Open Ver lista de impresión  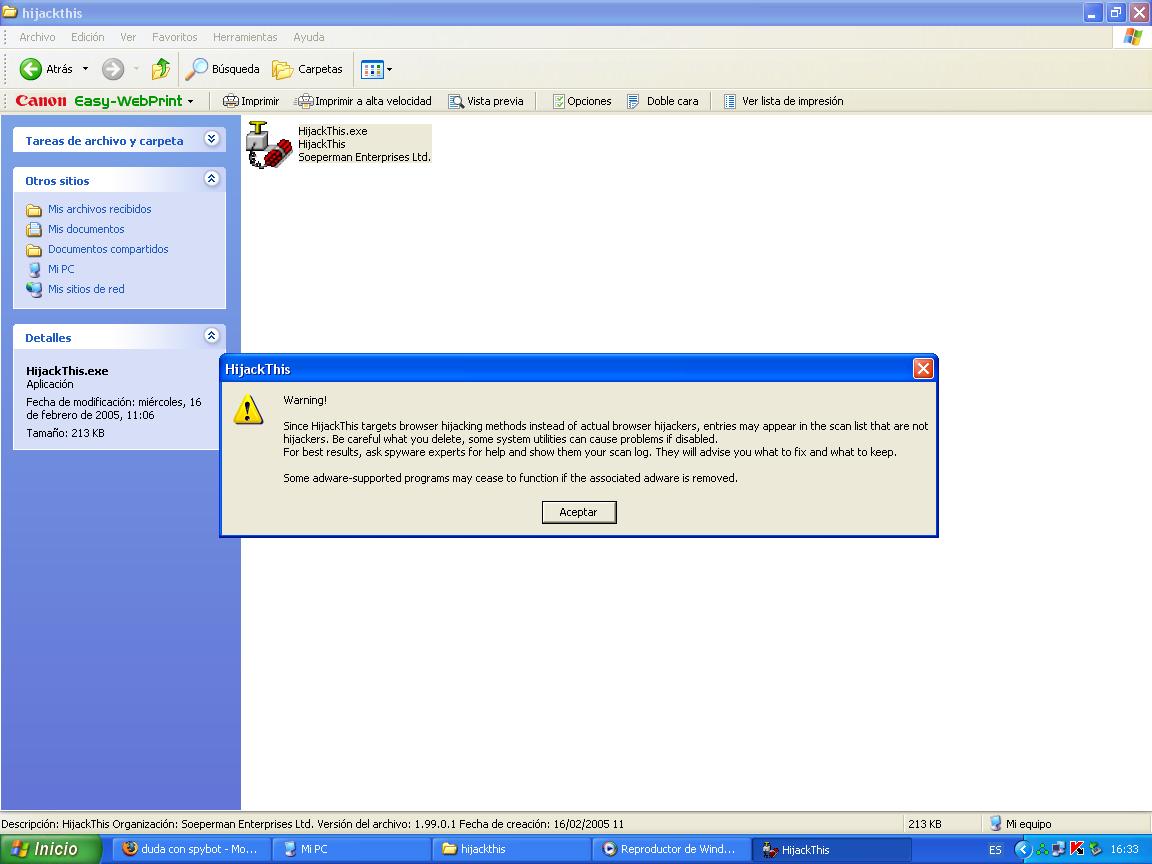tap(783, 101)
